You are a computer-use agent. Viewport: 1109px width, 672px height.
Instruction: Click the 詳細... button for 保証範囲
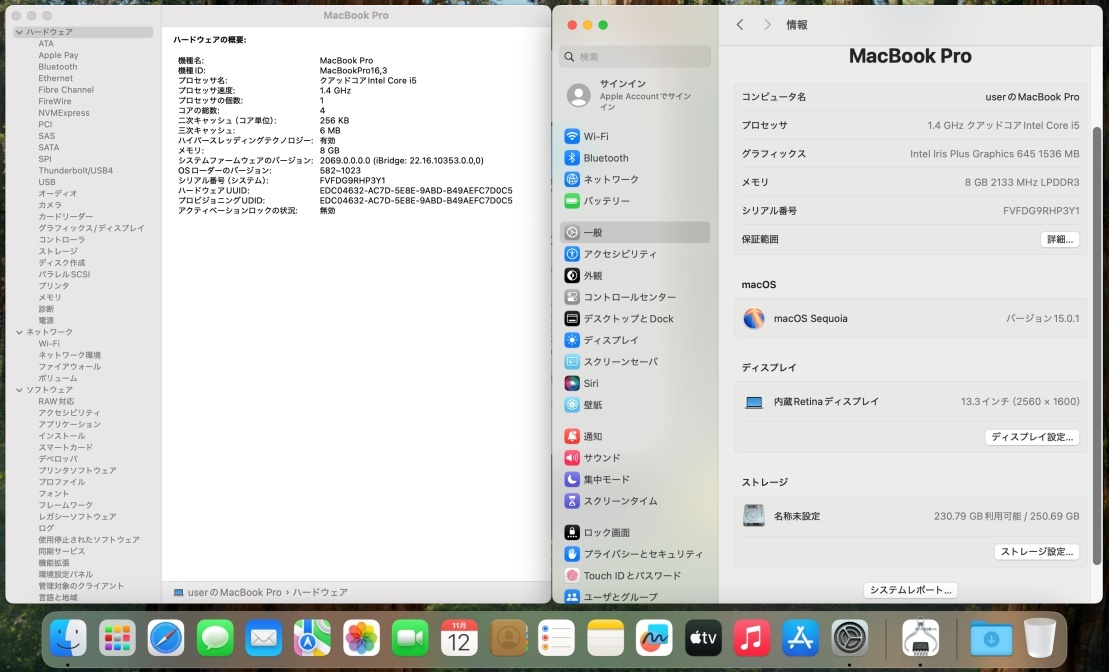point(1059,239)
